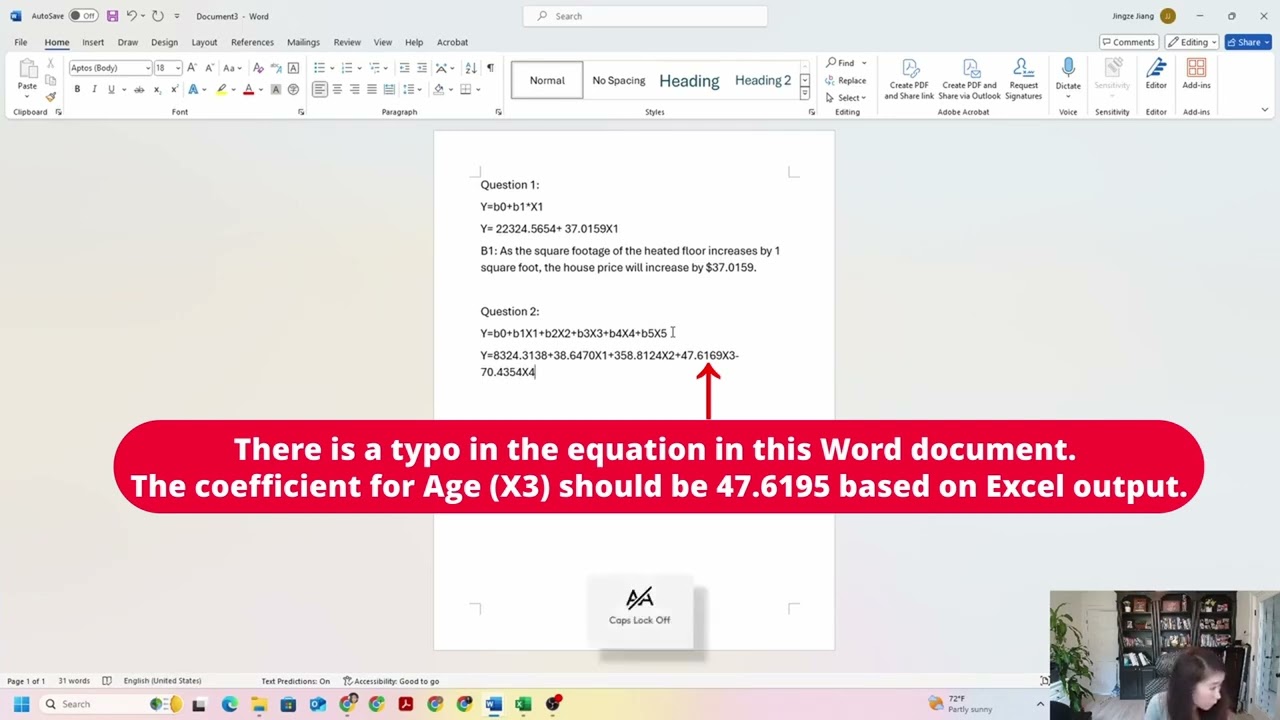Switch to the Layout tab
The image size is (1280, 720).
pyautogui.click(x=204, y=42)
